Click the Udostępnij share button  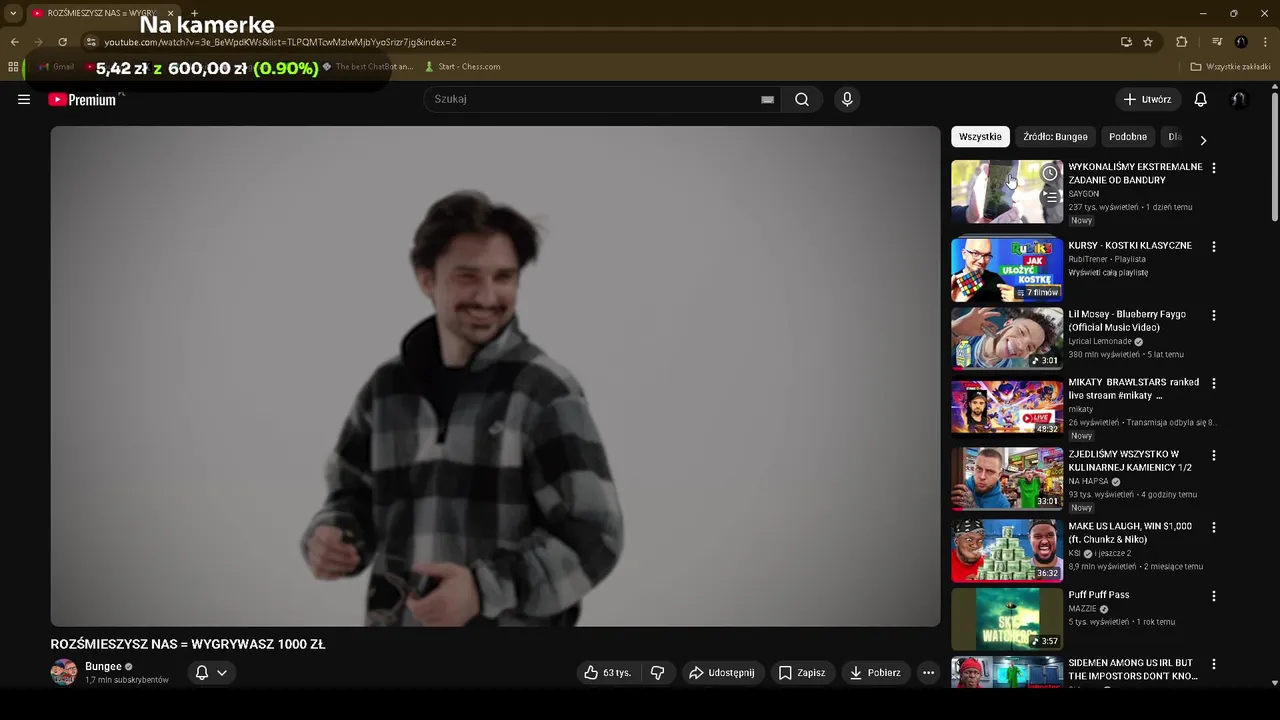tap(722, 673)
